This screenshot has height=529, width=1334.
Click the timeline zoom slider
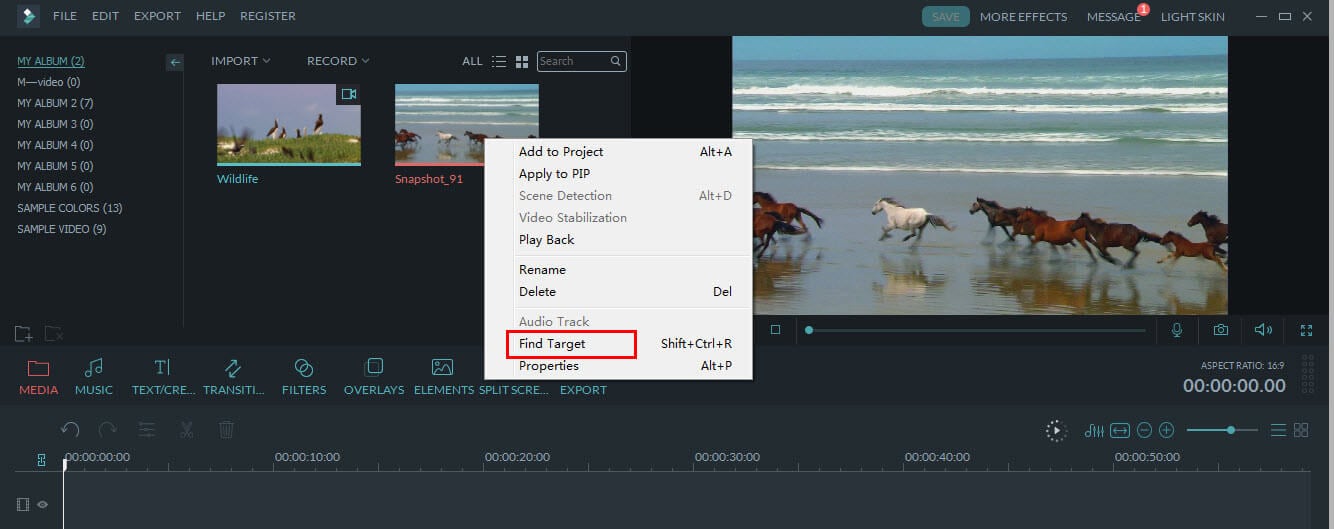pyautogui.click(x=1224, y=430)
